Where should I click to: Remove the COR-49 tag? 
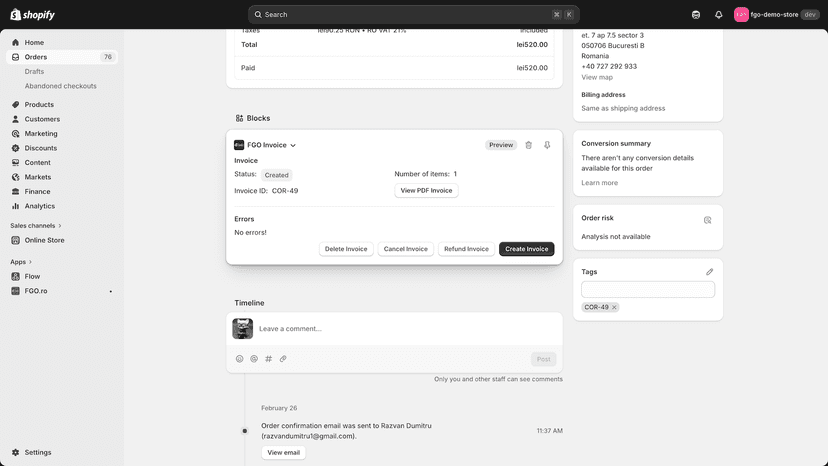coord(614,307)
